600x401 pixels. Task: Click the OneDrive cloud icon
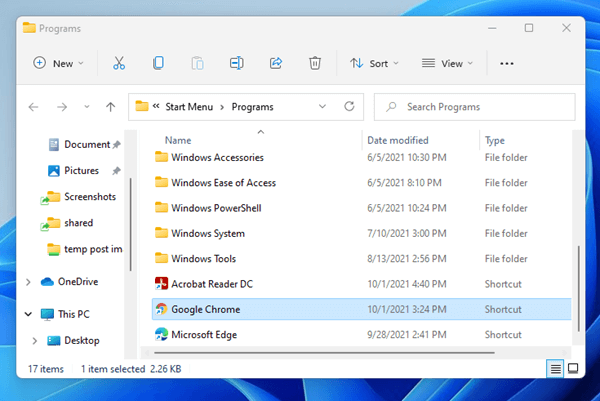pyautogui.click(x=47, y=282)
